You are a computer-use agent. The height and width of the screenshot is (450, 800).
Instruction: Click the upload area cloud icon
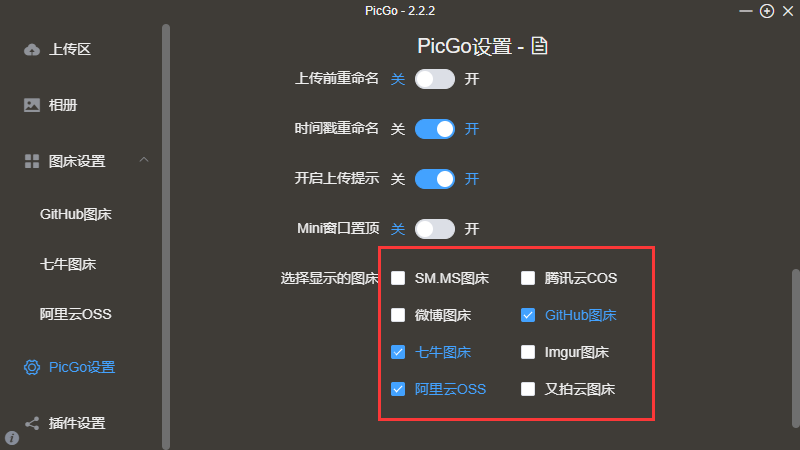click(32, 49)
